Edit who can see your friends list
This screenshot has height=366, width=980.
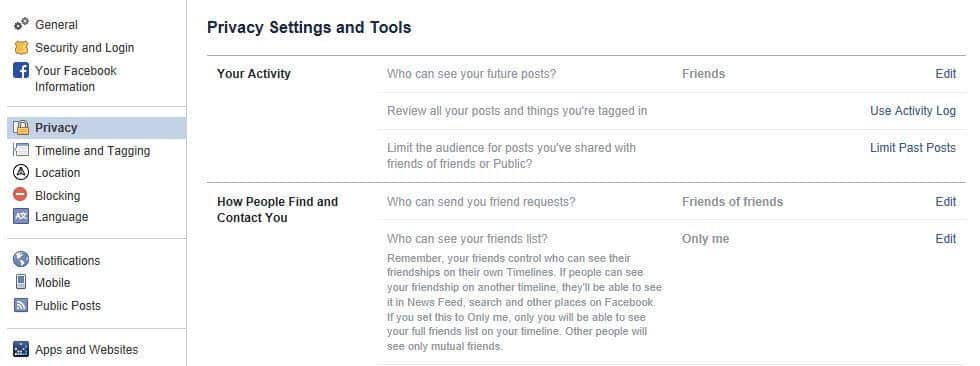[x=946, y=239]
